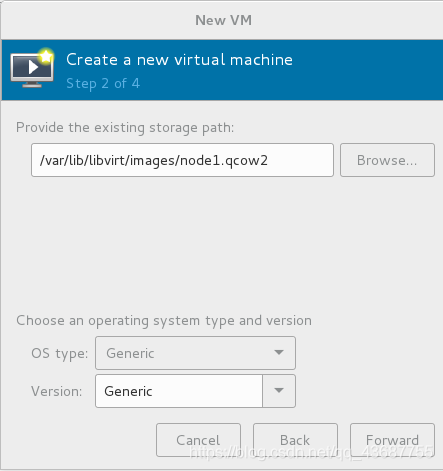Screen dimensions: 443x471
Task: Click the storage path input field
Action: (182, 160)
